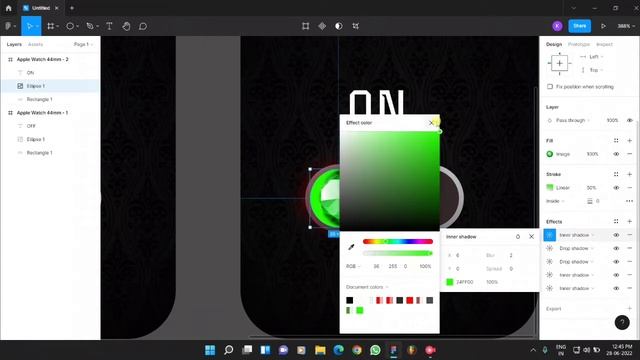Switch to the Prototype tab
Image resolution: width=640 pixels, height=360 pixels.
coord(579,44)
